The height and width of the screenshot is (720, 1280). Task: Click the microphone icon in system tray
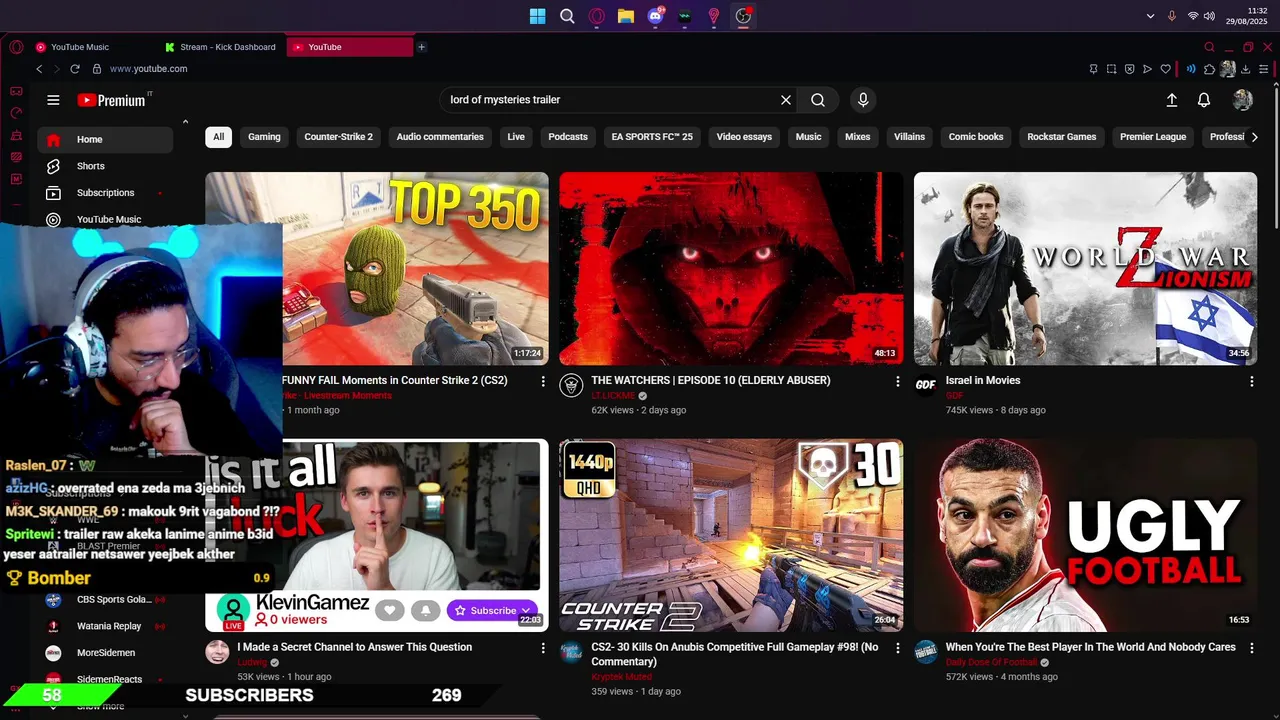point(1172,16)
